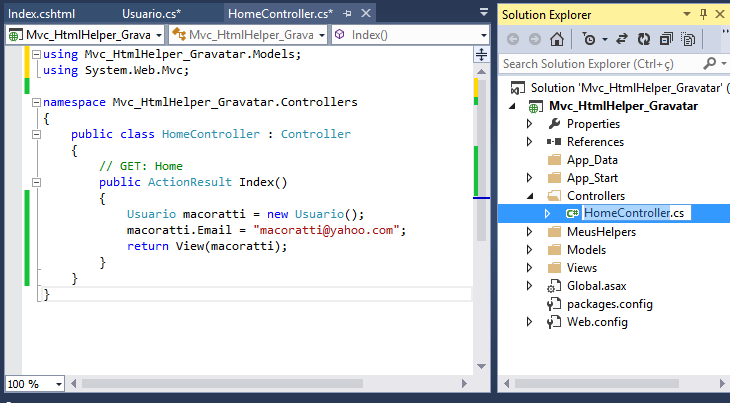Viewport: 730px width, 403px height.
Task: Expand the Models folder
Action: [530, 250]
